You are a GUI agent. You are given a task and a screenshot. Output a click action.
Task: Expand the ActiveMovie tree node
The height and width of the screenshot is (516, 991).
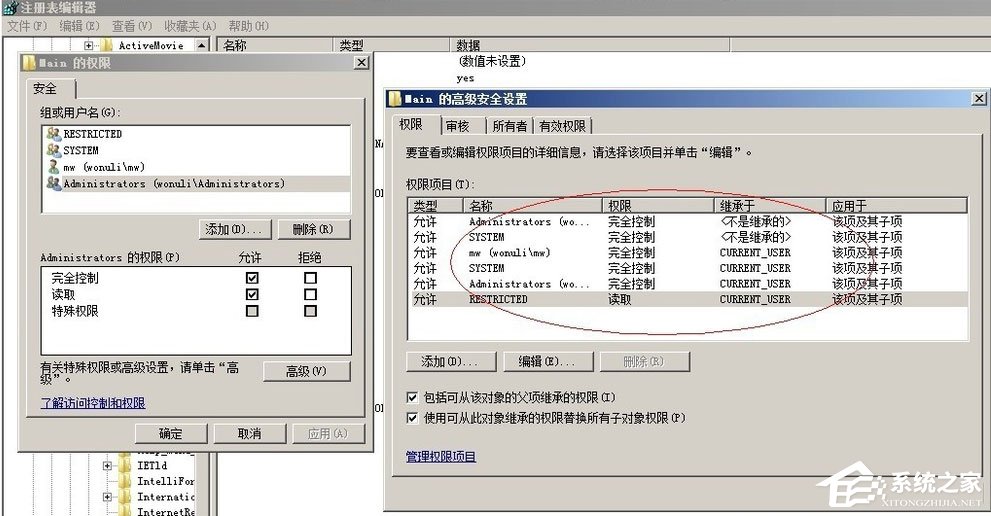[x=89, y=46]
